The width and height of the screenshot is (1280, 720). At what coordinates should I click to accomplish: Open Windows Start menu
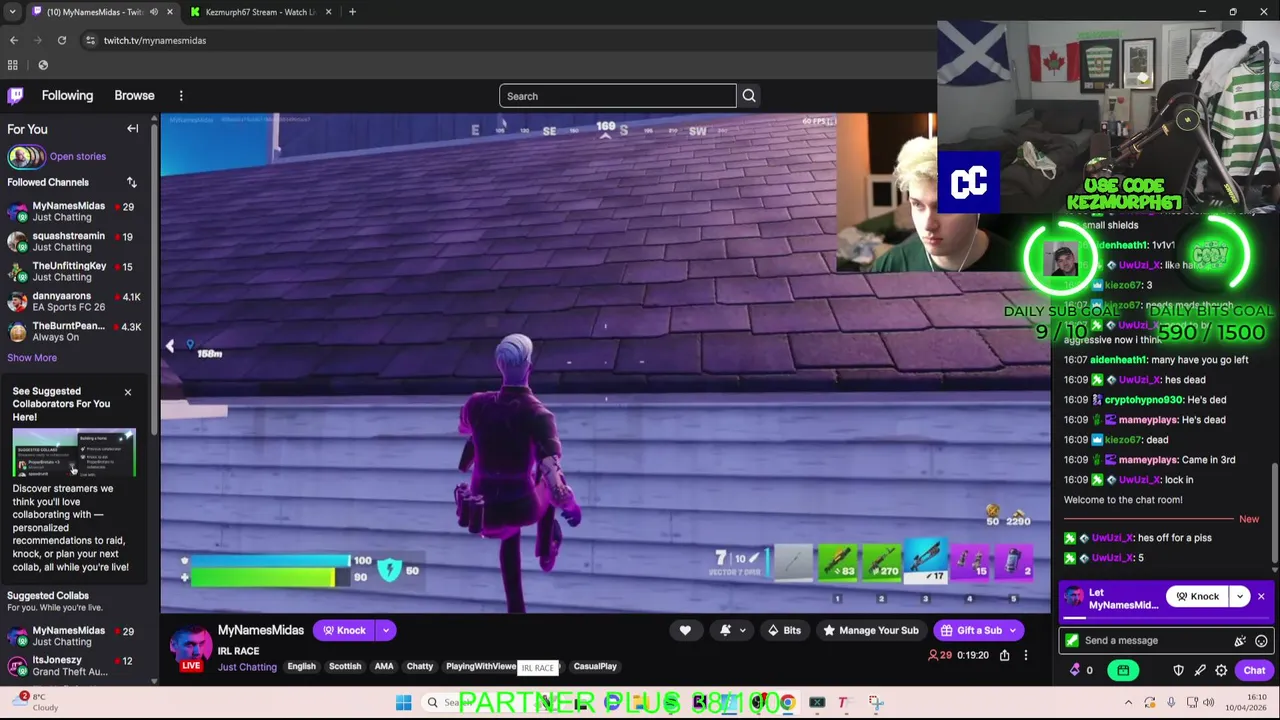click(403, 703)
